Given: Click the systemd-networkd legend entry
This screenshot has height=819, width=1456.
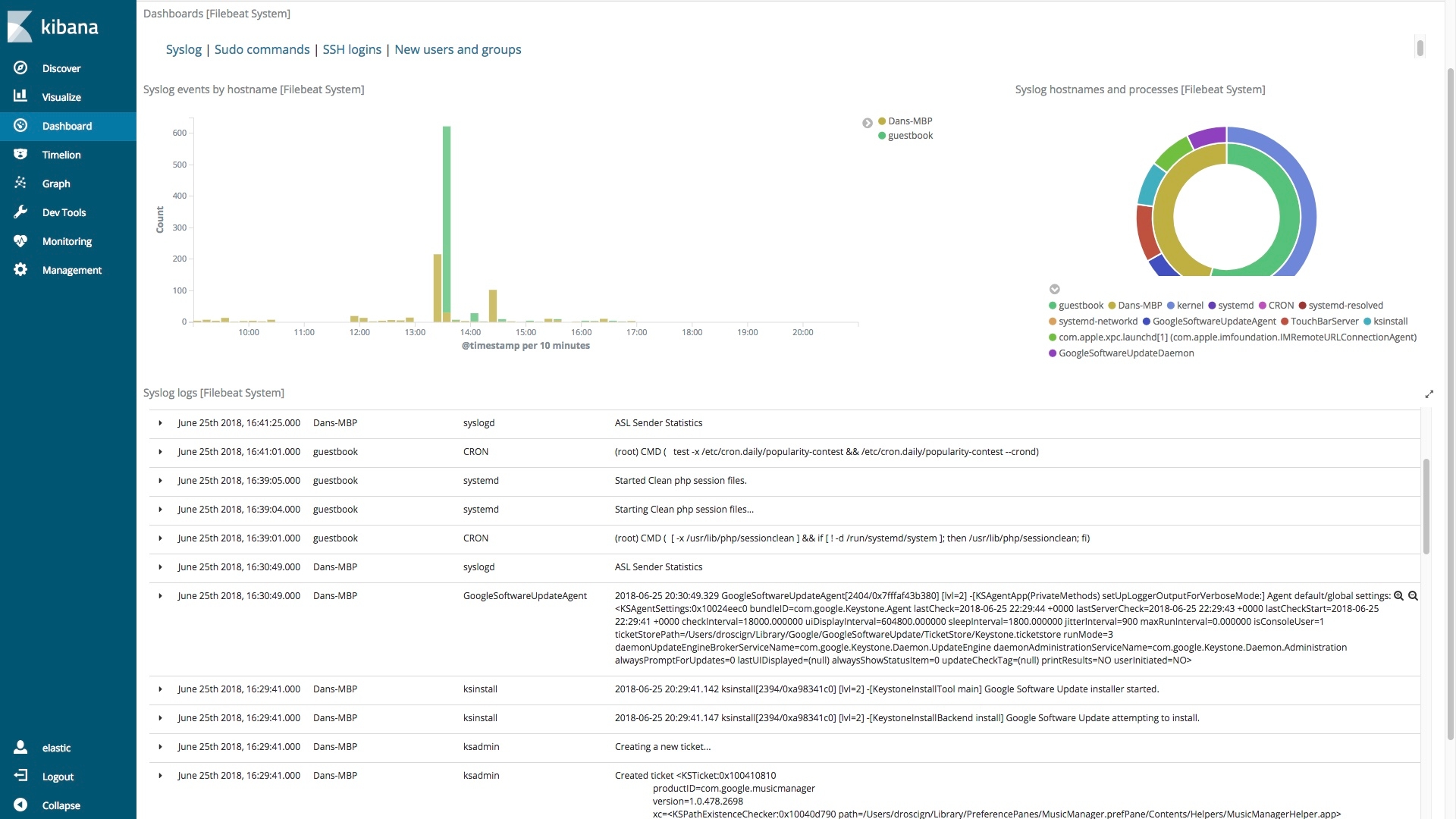Looking at the screenshot, I should pyautogui.click(x=1093, y=322).
